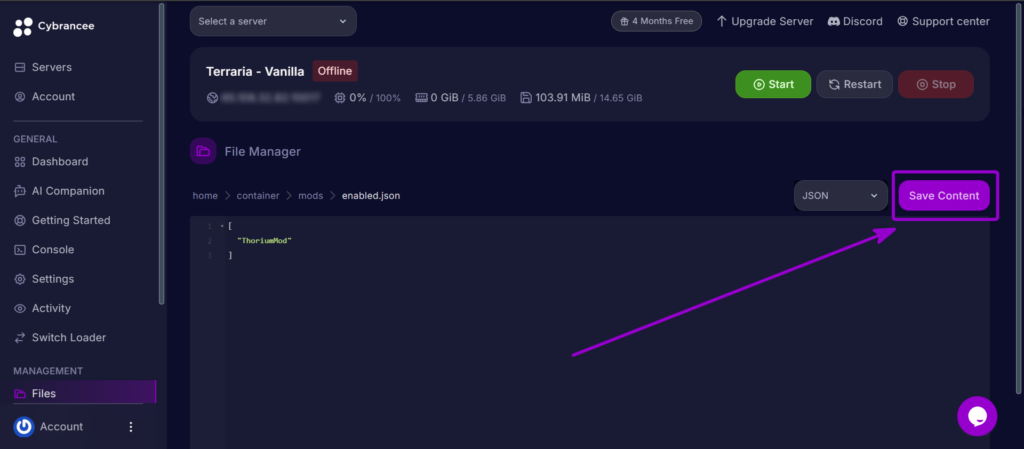The width and height of the screenshot is (1024, 449).
Task: Click the Upgrade Server arrow icon
Action: point(722,22)
